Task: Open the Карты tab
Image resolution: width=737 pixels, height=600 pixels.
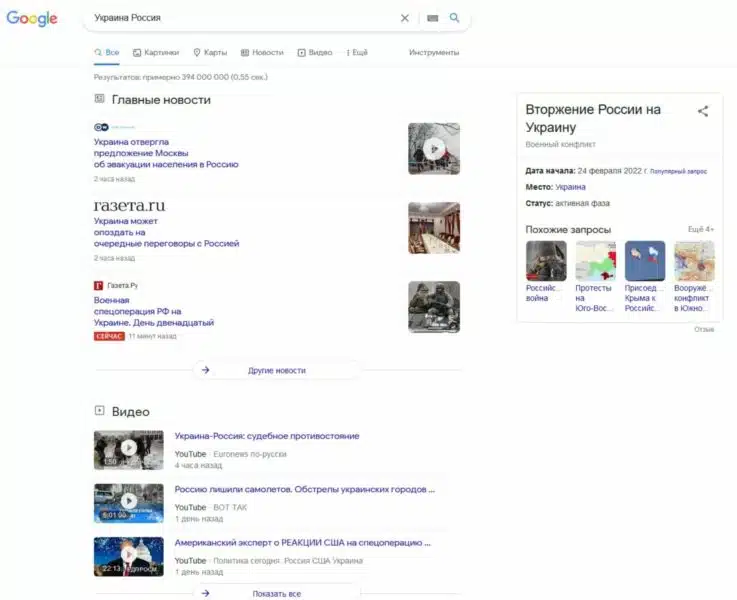Action: [210, 52]
